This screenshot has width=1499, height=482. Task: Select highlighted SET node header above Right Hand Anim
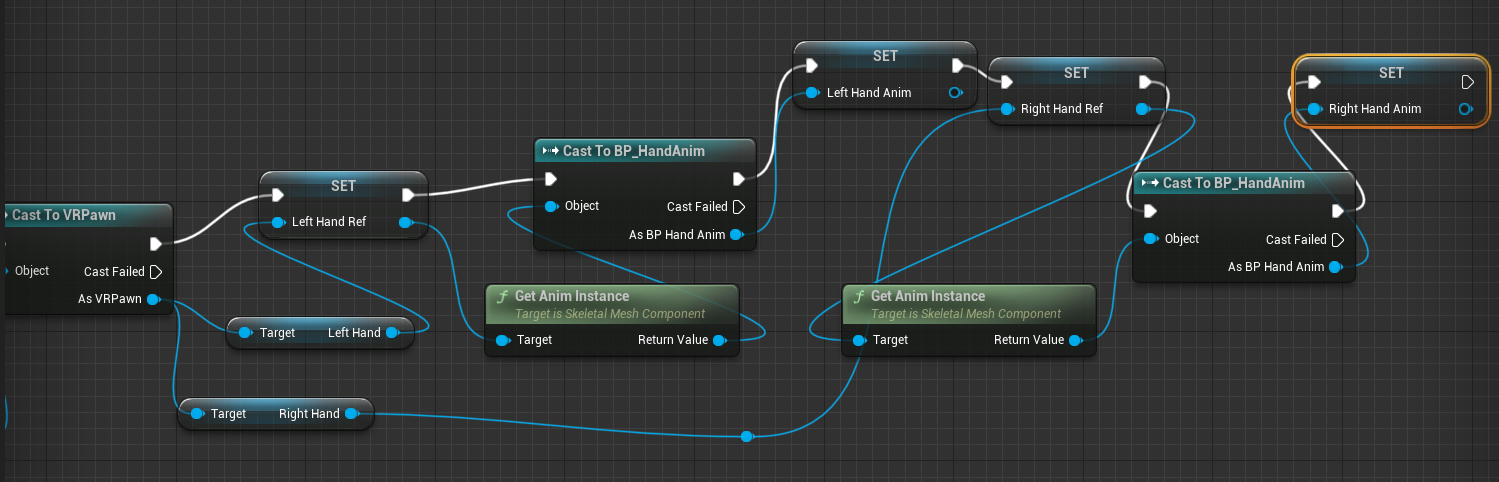(1391, 73)
